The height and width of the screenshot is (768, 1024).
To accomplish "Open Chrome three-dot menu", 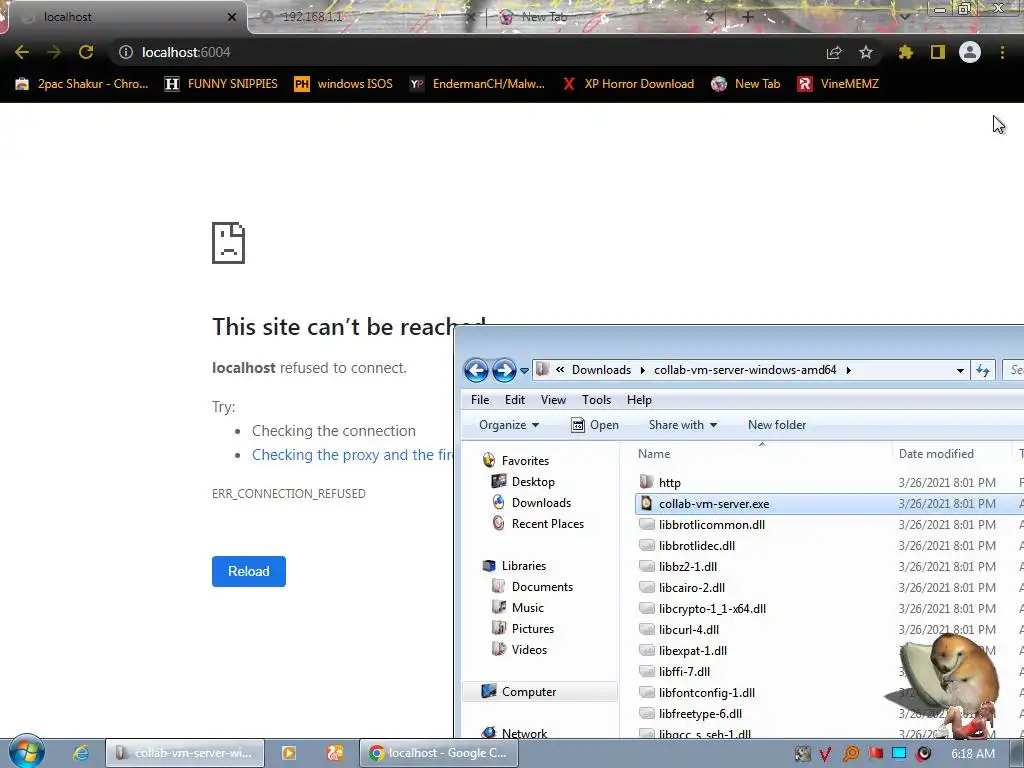I will (x=1002, y=52).
